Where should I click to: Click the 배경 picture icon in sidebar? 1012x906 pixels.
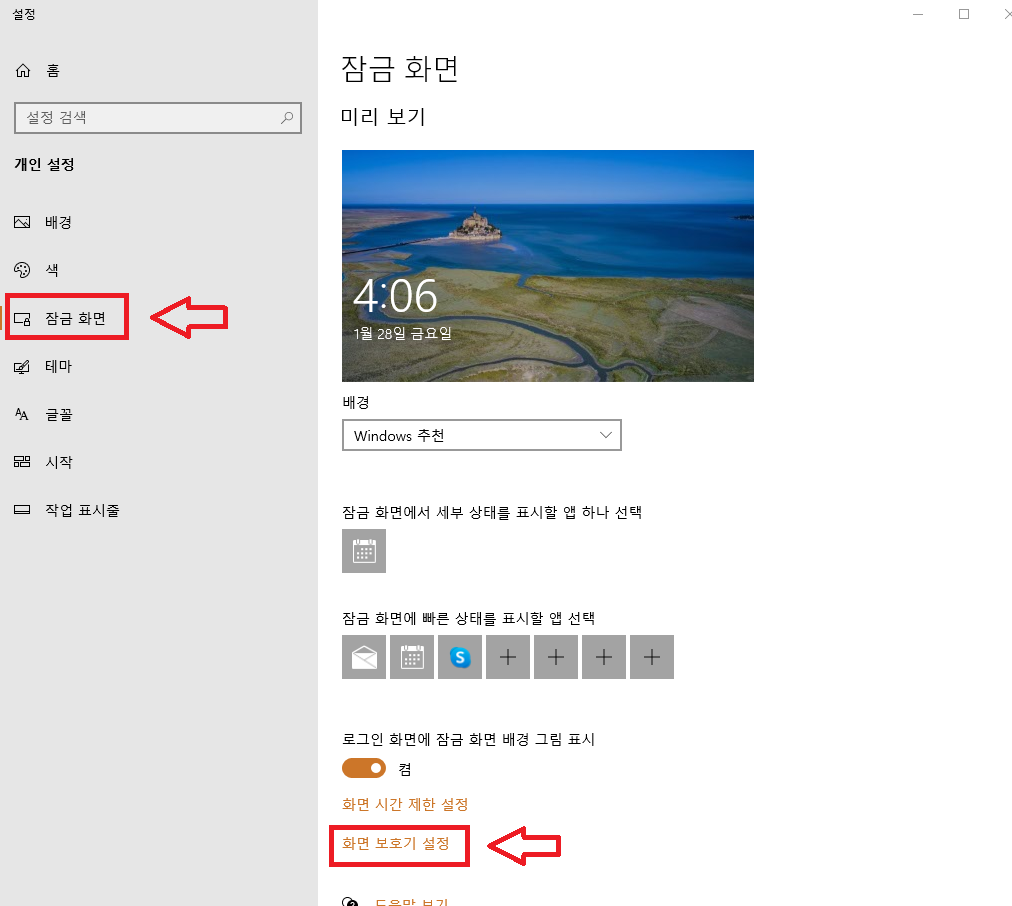point(22,223)
